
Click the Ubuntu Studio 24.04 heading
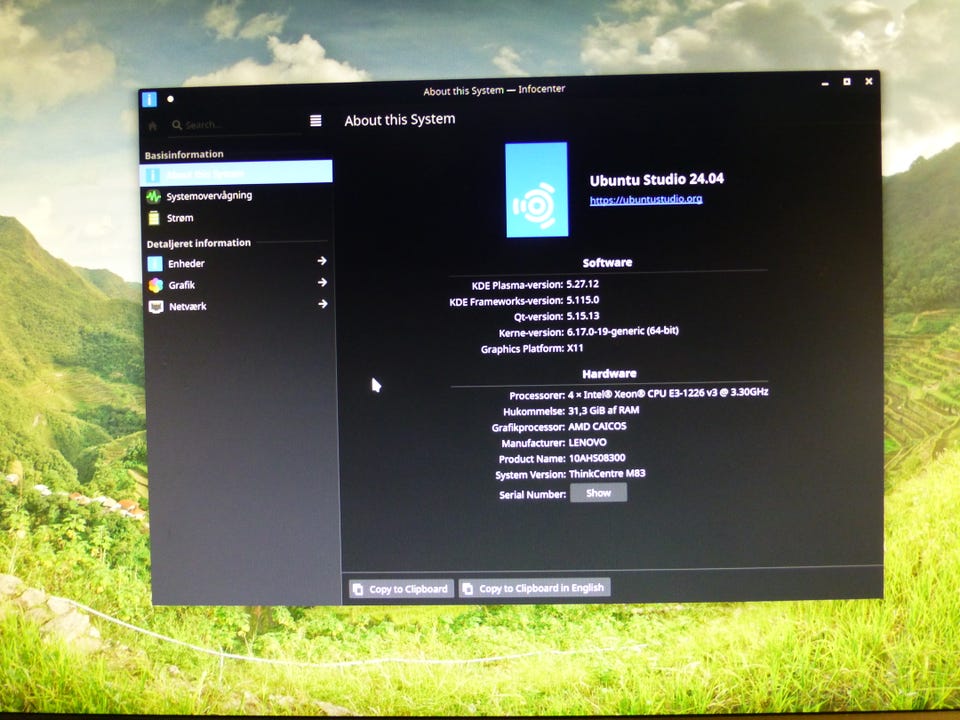657,179
